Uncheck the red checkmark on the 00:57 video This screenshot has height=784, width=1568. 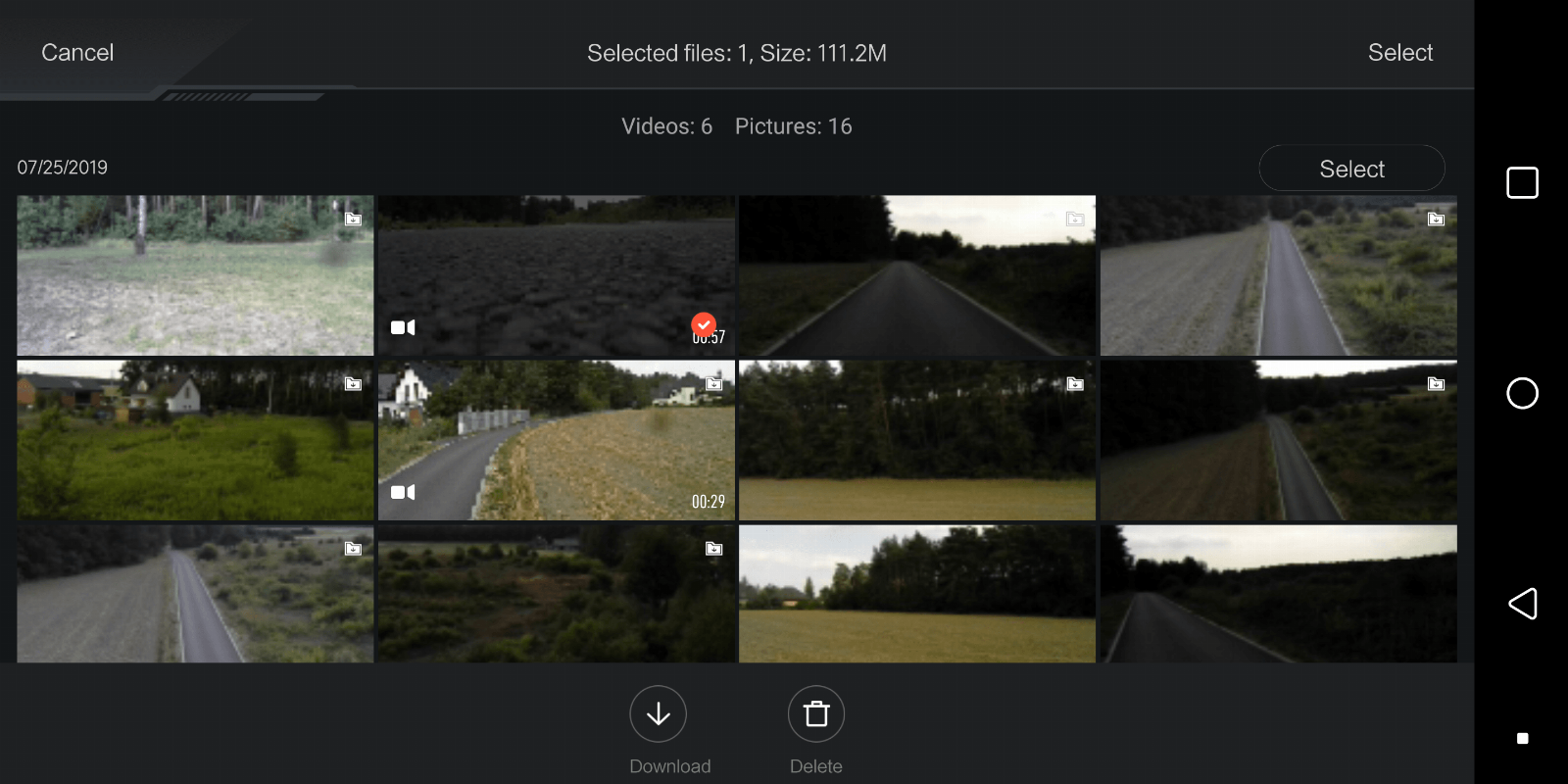[704, 324]
